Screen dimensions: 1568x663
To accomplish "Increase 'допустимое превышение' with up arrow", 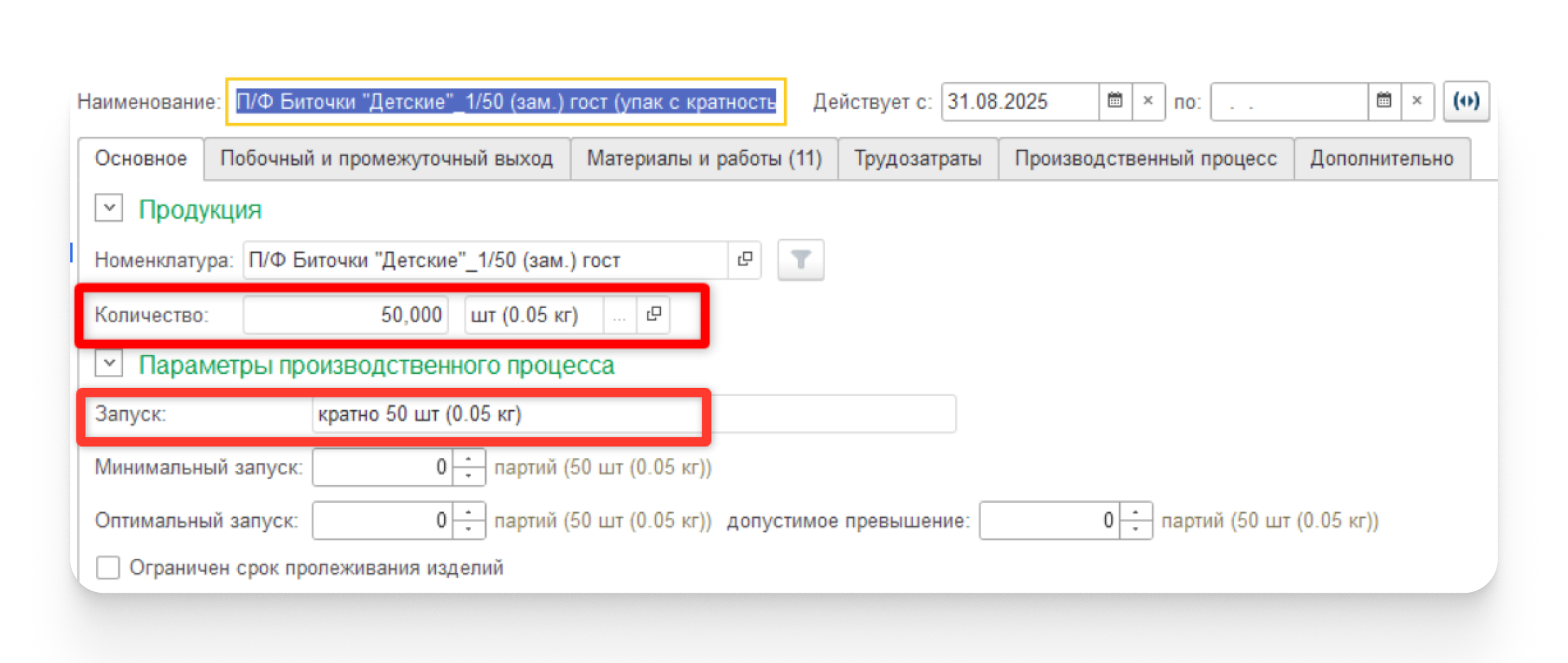I will [x=1135, y=512].
